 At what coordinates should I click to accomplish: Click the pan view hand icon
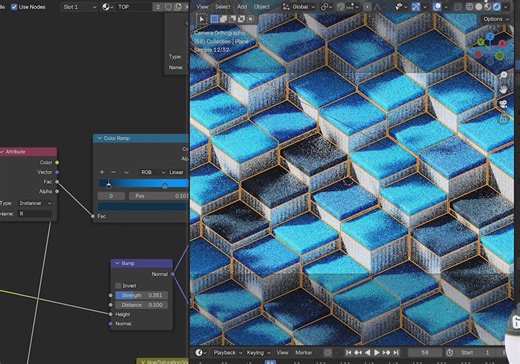503,89
